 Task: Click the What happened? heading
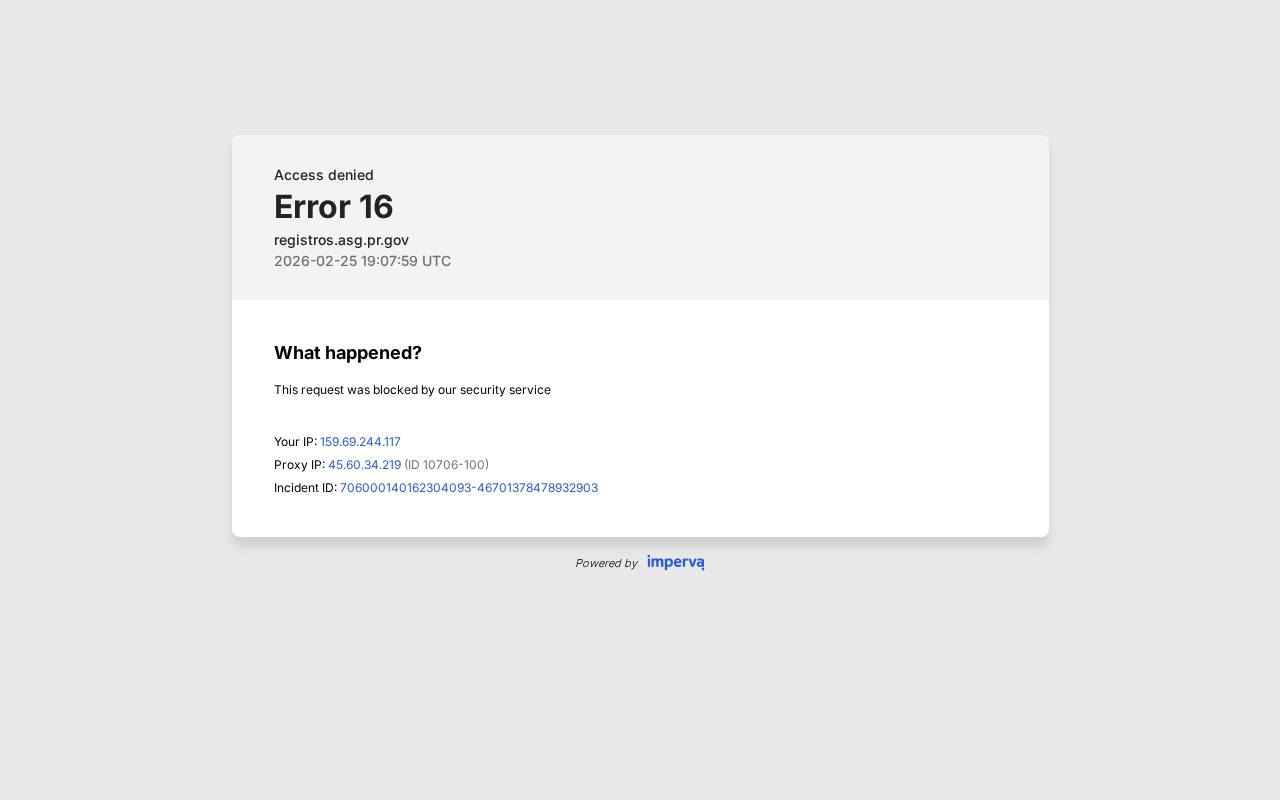(x=347, y=353)
